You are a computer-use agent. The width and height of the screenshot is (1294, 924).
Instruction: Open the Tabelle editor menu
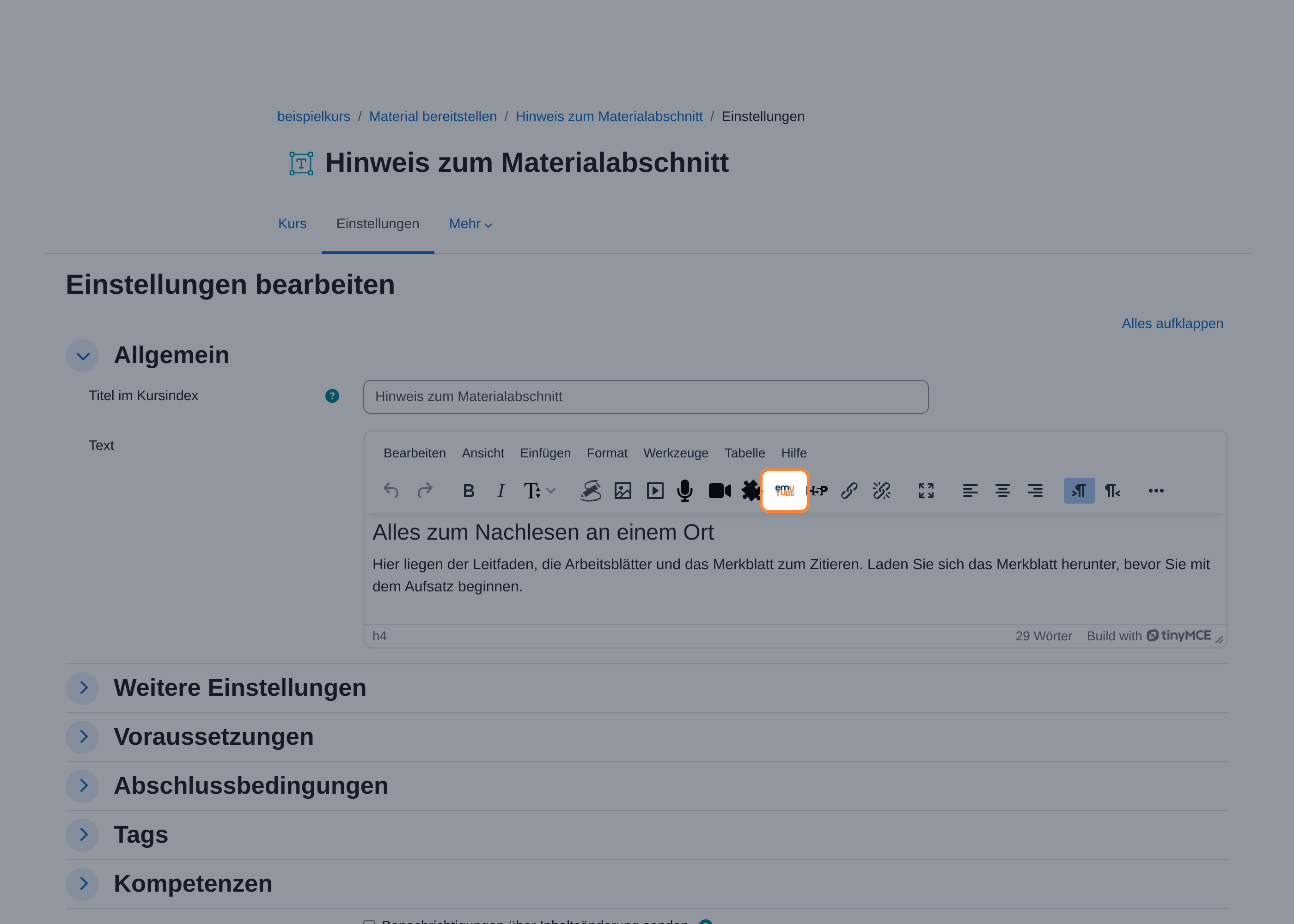point(745,453)
